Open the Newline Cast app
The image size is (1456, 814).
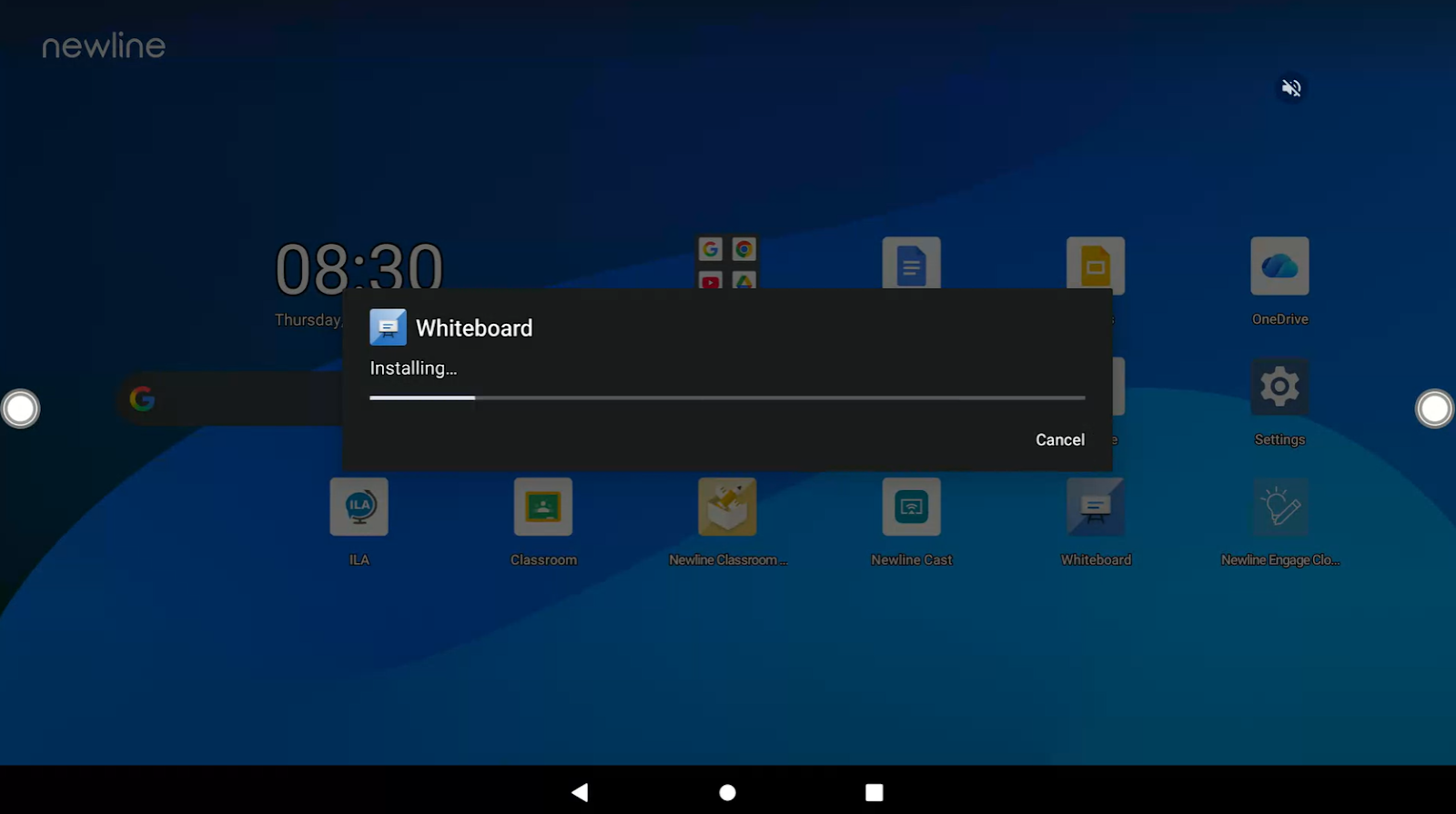pyautogui.click(x=911, y=507)
